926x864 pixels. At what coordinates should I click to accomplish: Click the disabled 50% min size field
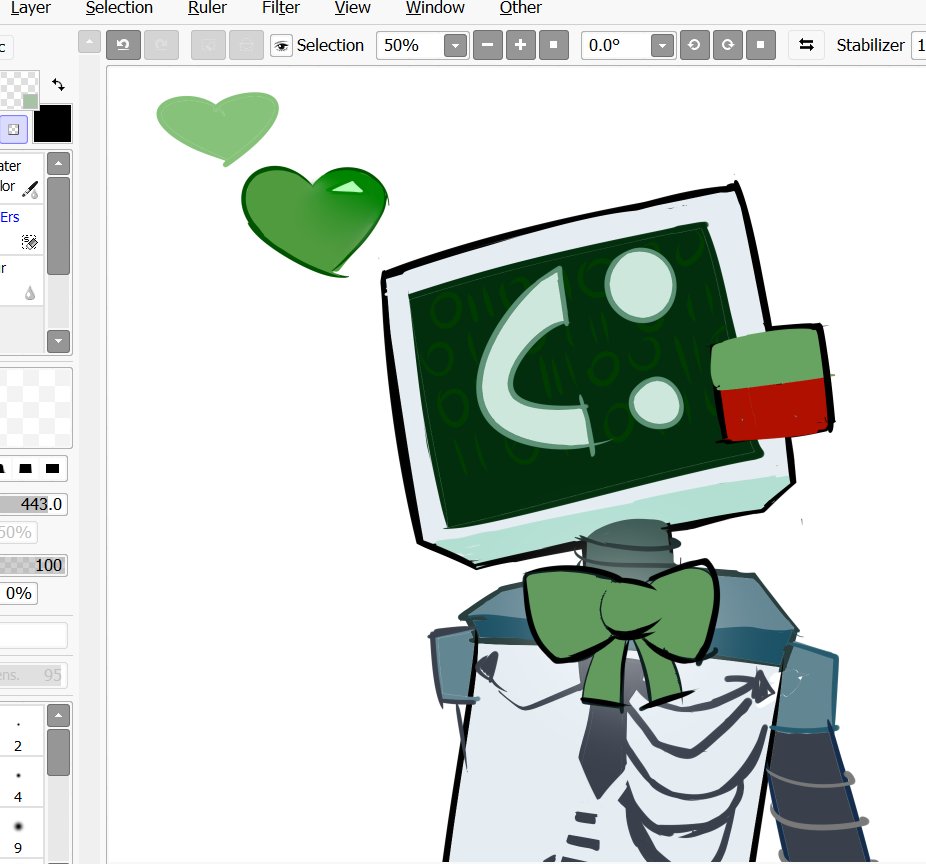18,532
